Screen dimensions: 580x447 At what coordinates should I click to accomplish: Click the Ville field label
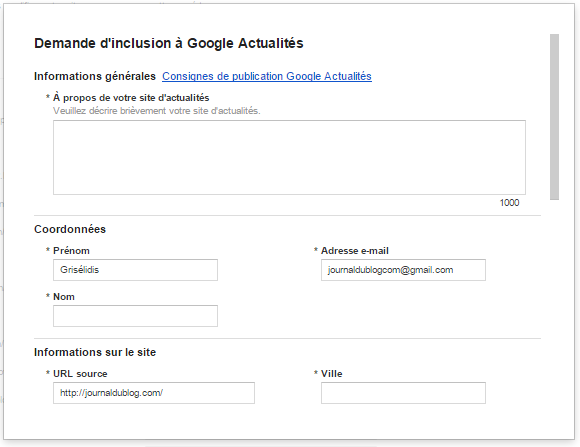pos(331,374)
